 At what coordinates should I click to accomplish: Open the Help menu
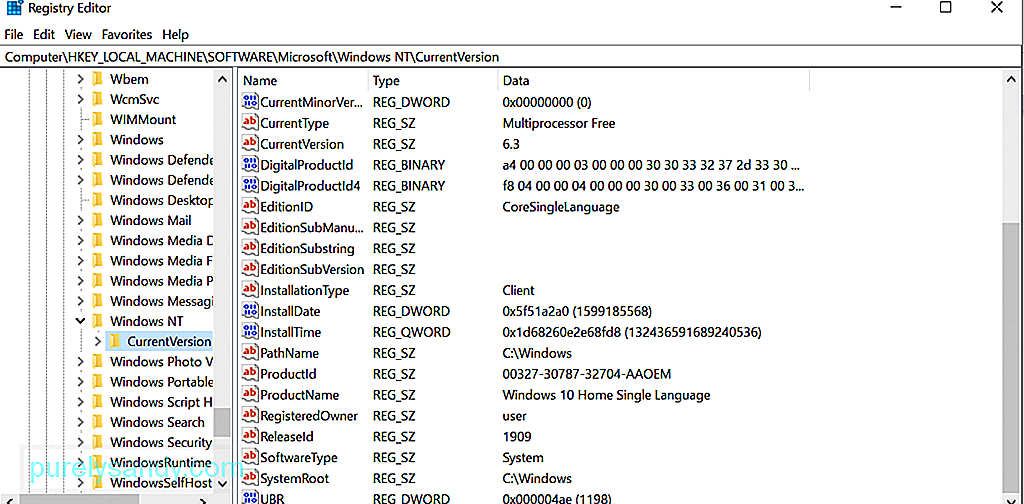175,35
